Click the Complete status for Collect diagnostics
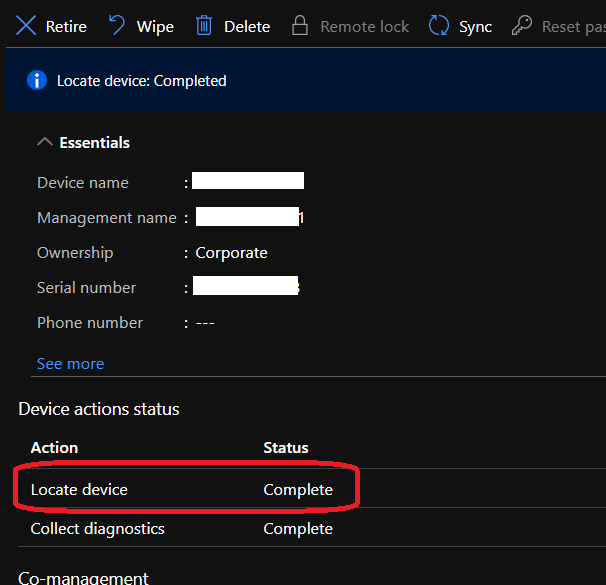Screen dimensions: 606x585 click(298, 528)
